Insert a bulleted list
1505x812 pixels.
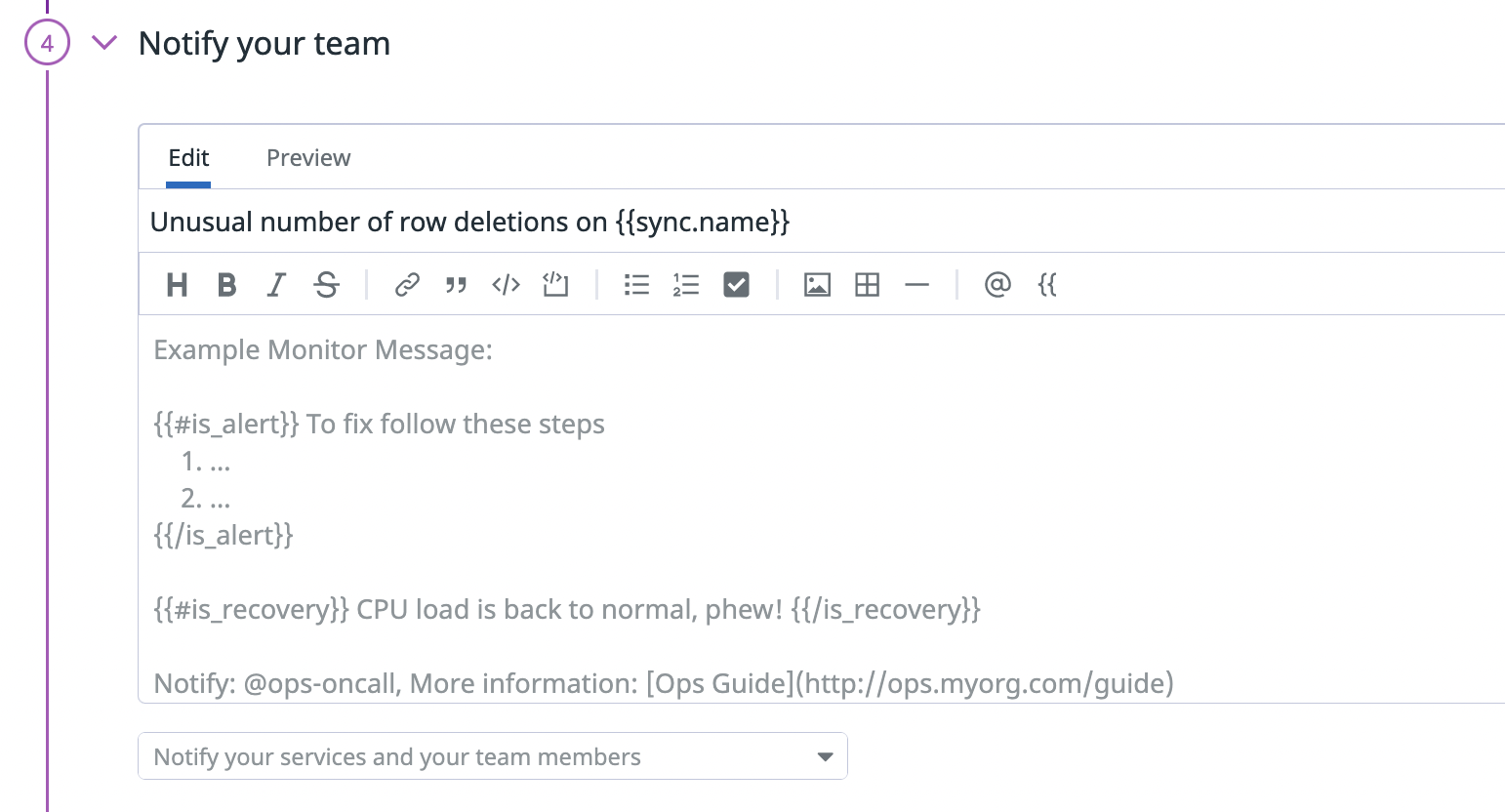coord(636,285)
